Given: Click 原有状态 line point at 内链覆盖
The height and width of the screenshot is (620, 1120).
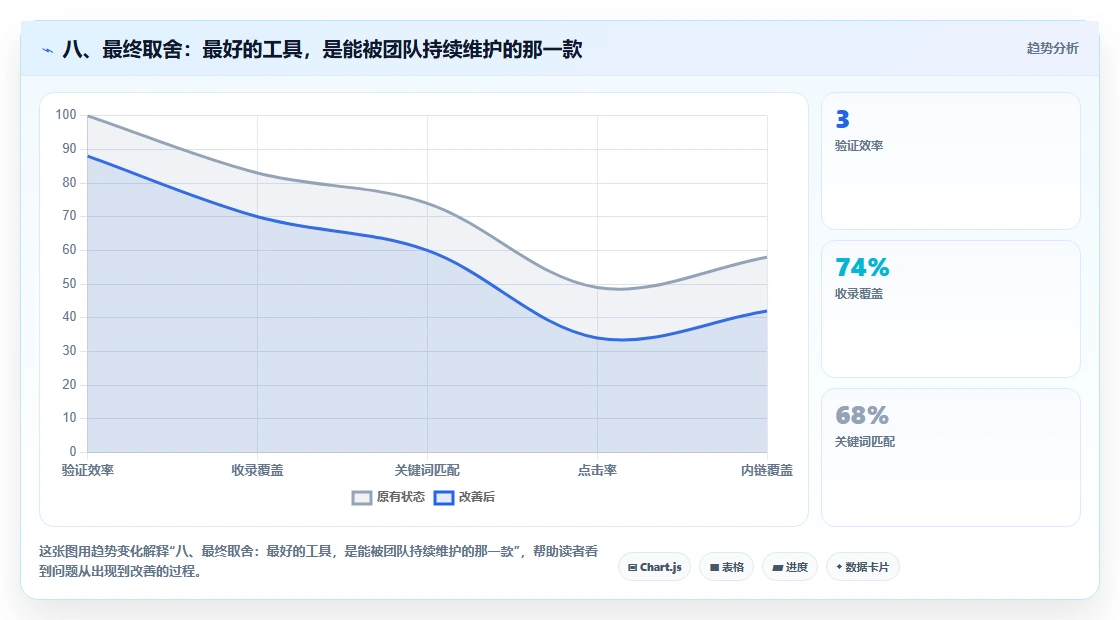Looking at the screenshot, I should pos(766,257).
